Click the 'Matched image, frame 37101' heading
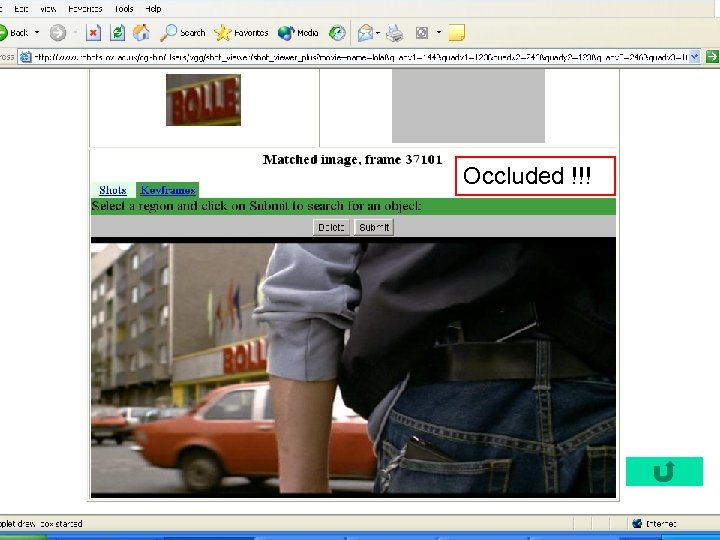The width and height of the screenshot is (720, 540). pos(352,160)
